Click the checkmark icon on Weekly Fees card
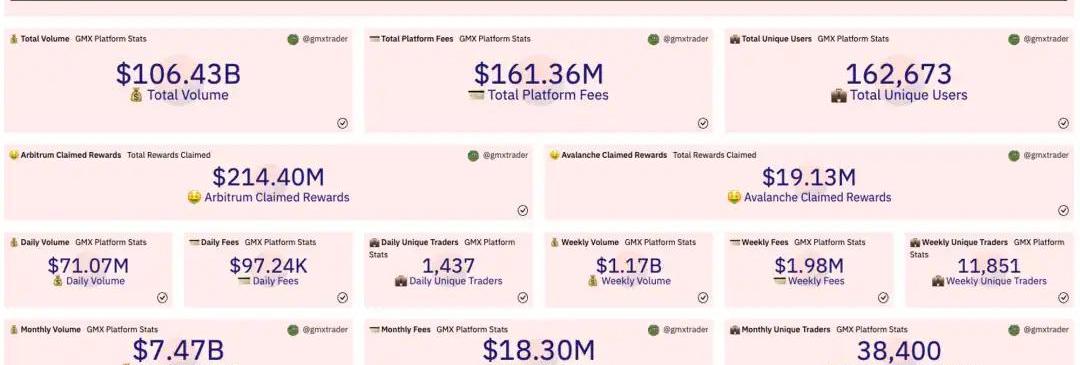 [x=883, y=298]
